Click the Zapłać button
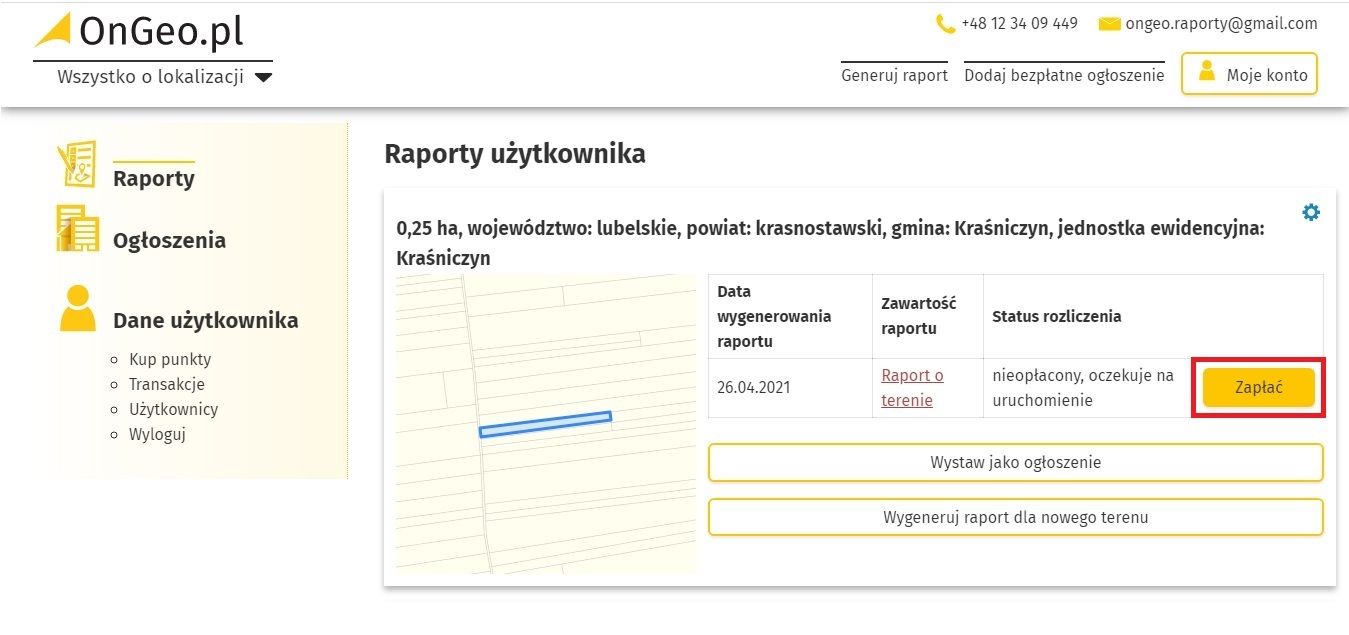The height and width of the screenshot is (635, 1349). [x=1258, y=387]
